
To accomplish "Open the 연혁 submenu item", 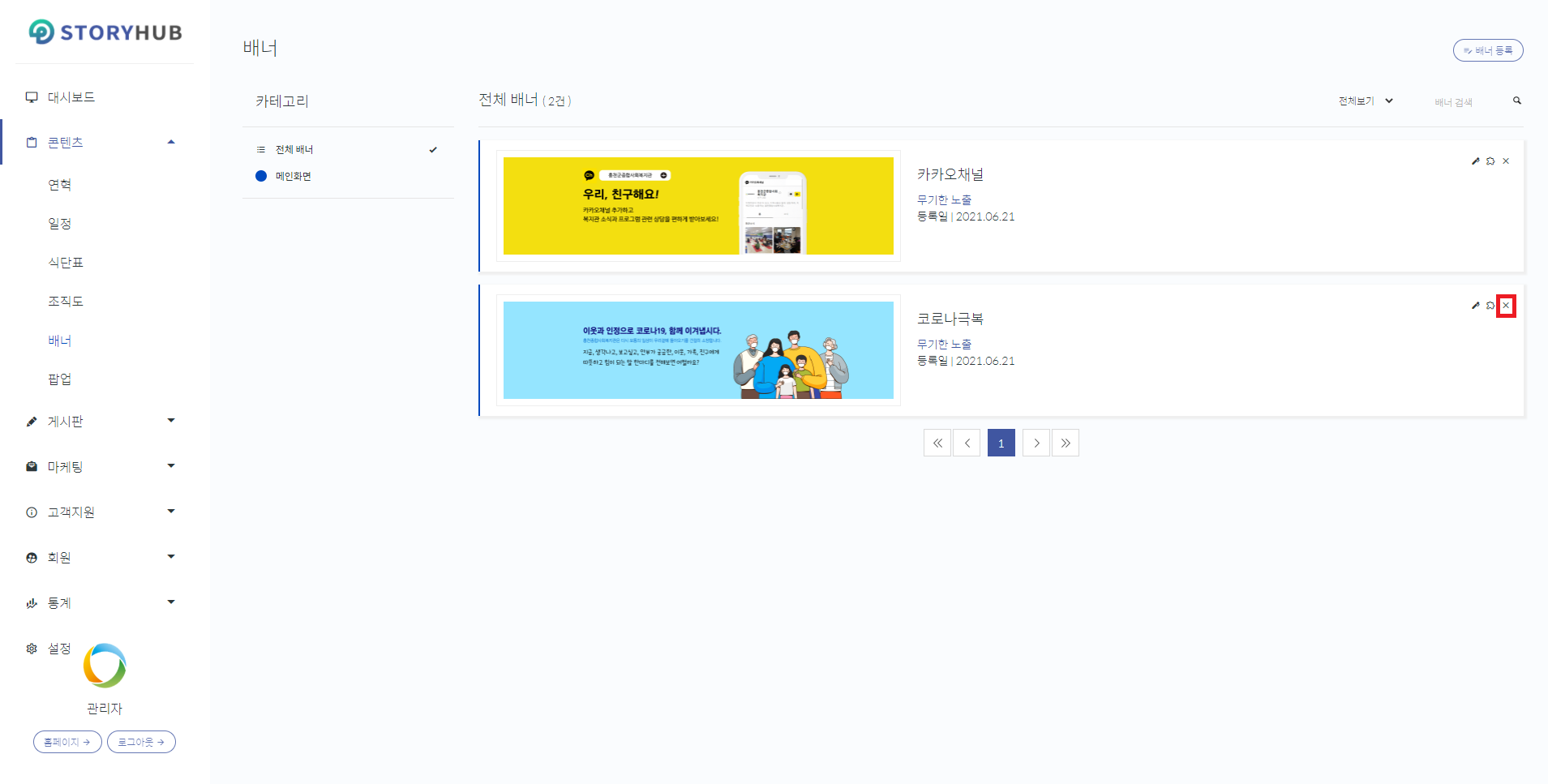I will pyautogui.click(x=60, y=185).
